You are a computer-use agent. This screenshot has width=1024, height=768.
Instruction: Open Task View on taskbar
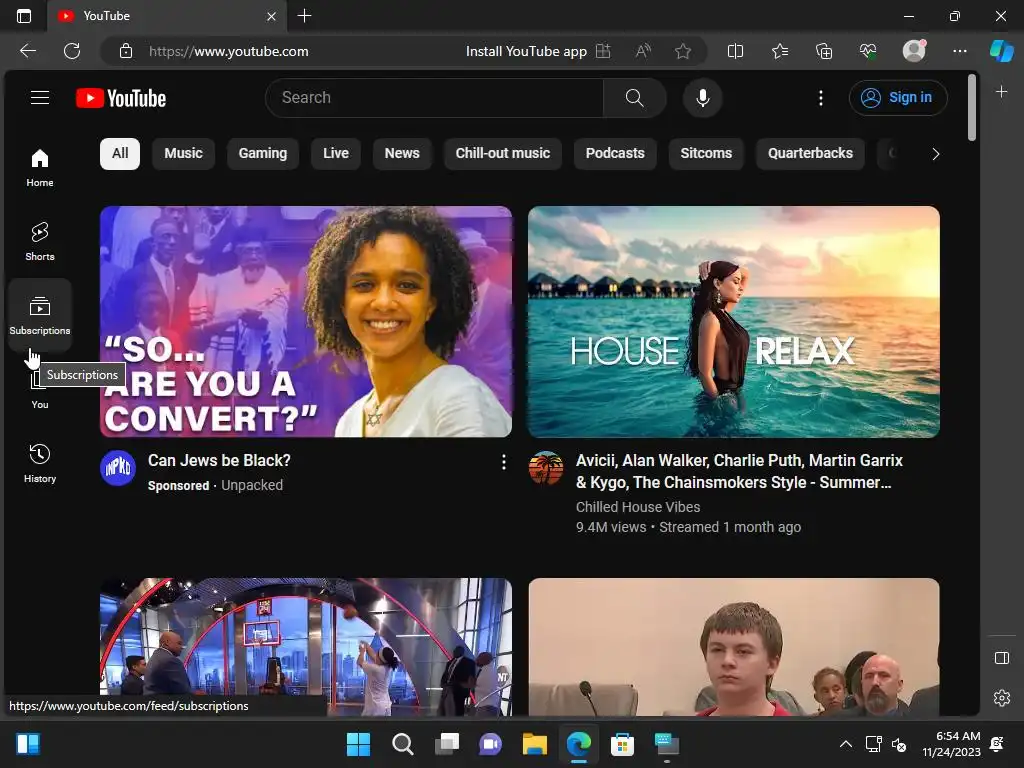[x=447, y=744]
